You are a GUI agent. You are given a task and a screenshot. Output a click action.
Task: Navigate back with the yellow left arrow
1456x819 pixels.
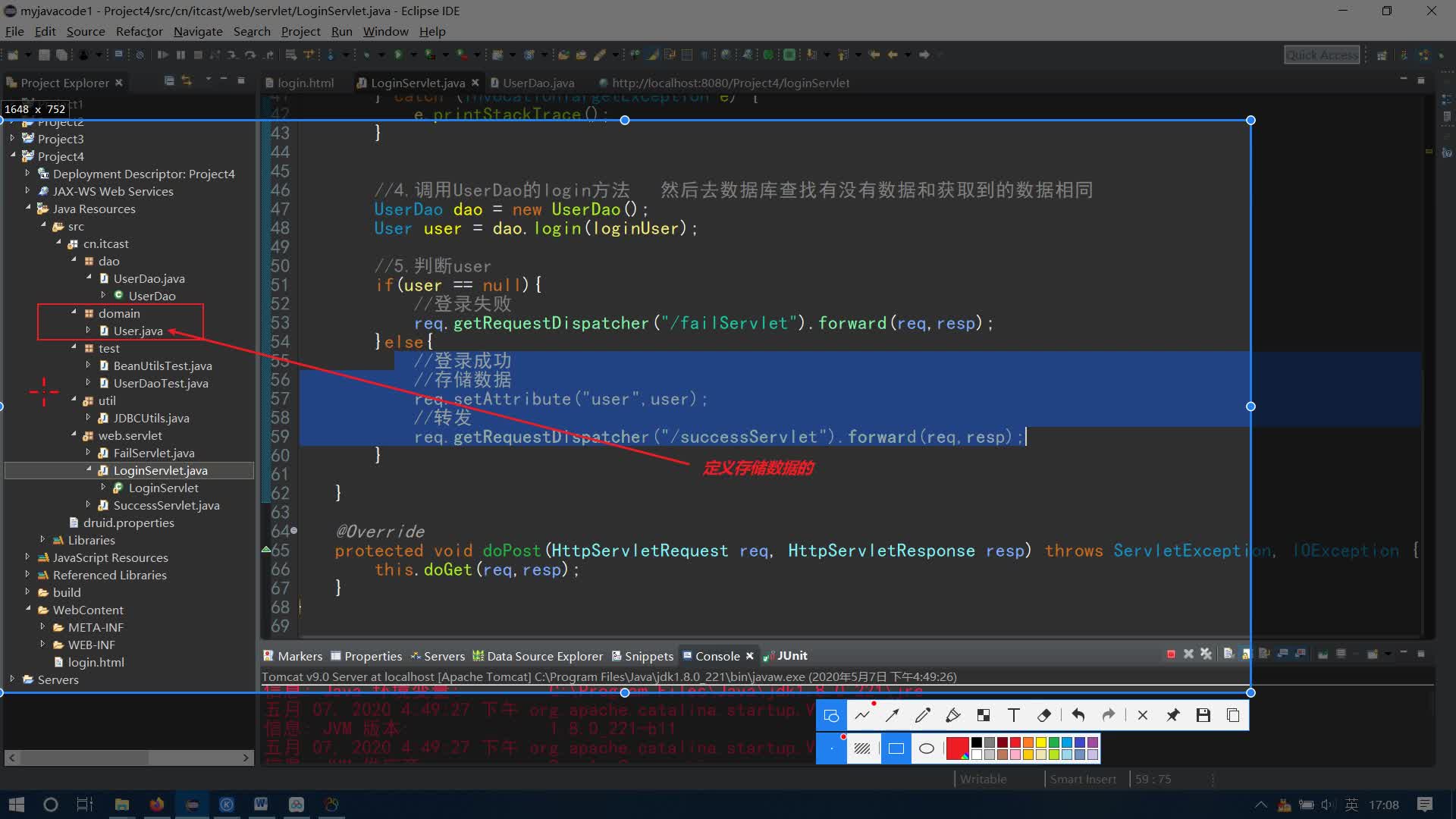click(893, 55)
